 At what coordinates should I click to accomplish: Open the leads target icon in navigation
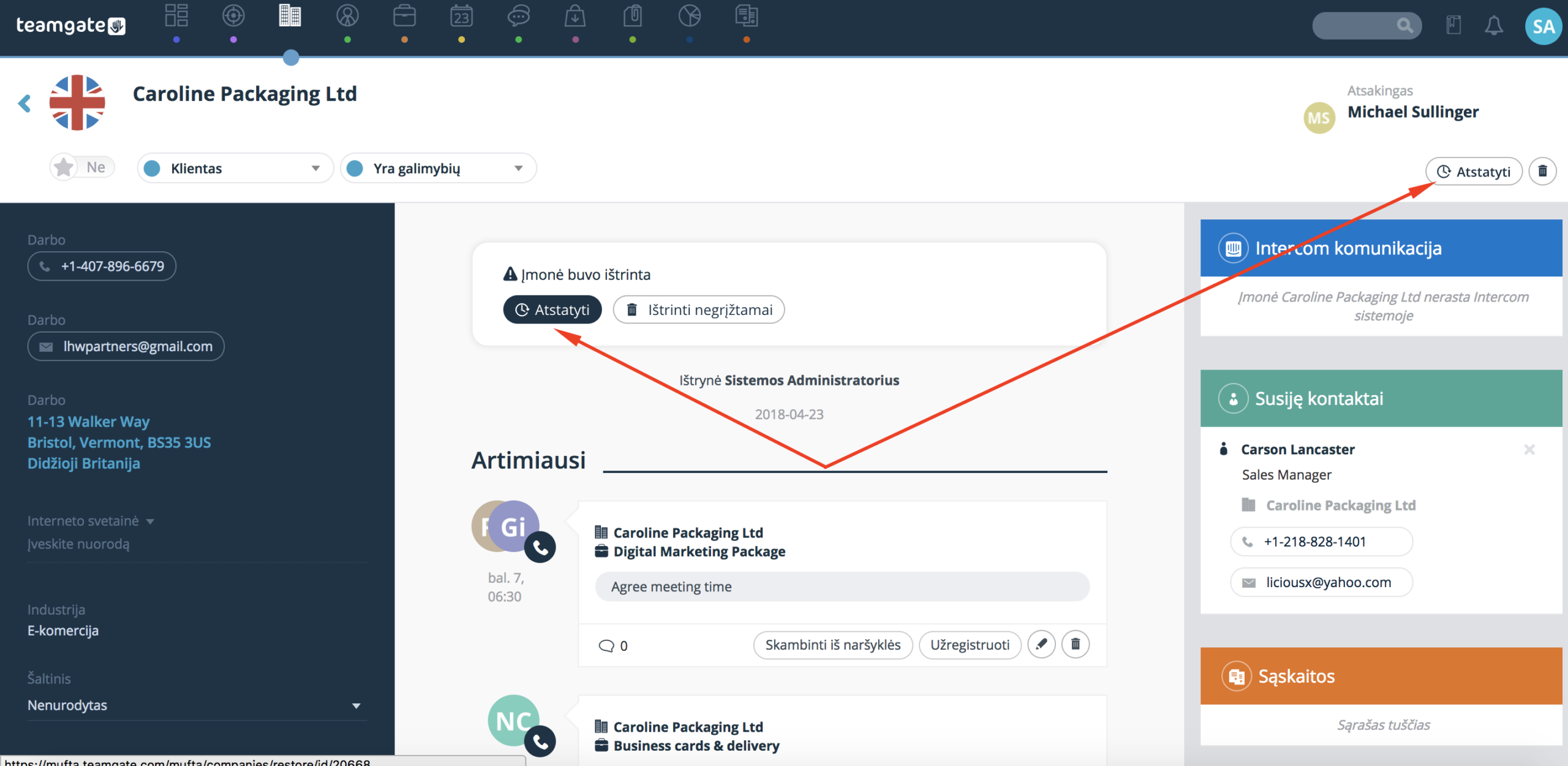pos(233,16)
